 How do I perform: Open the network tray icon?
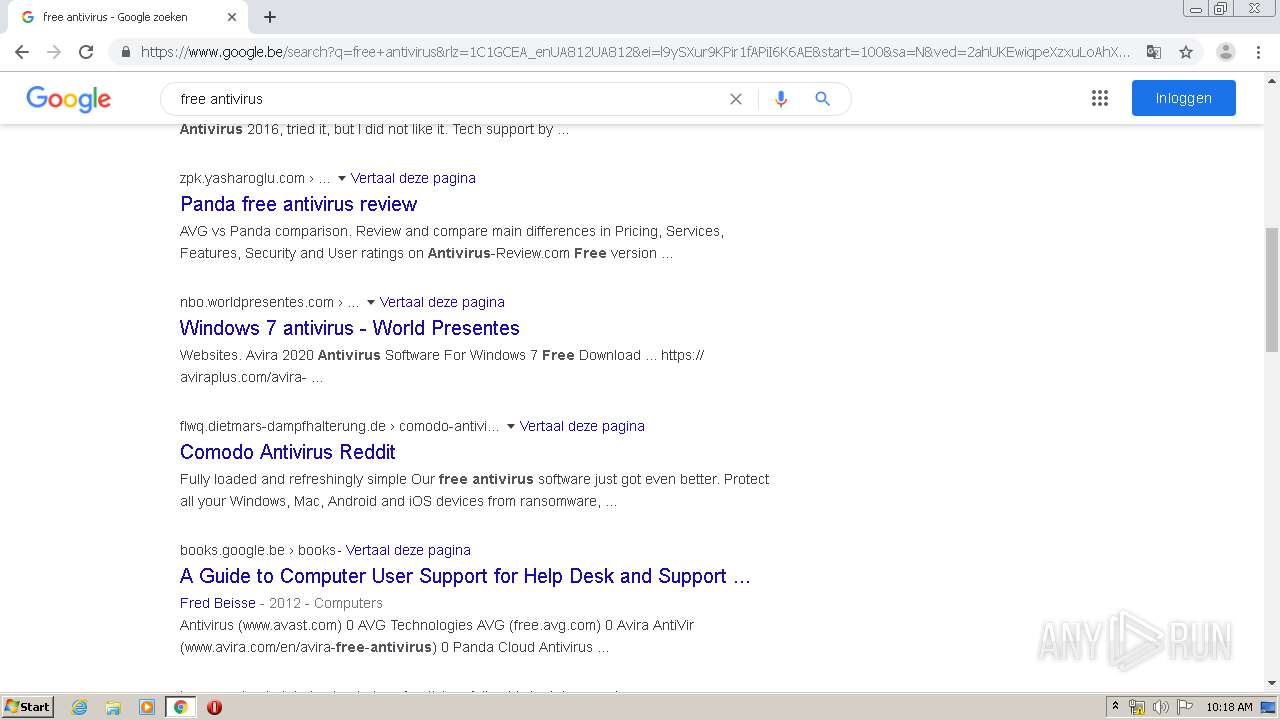1137,707
